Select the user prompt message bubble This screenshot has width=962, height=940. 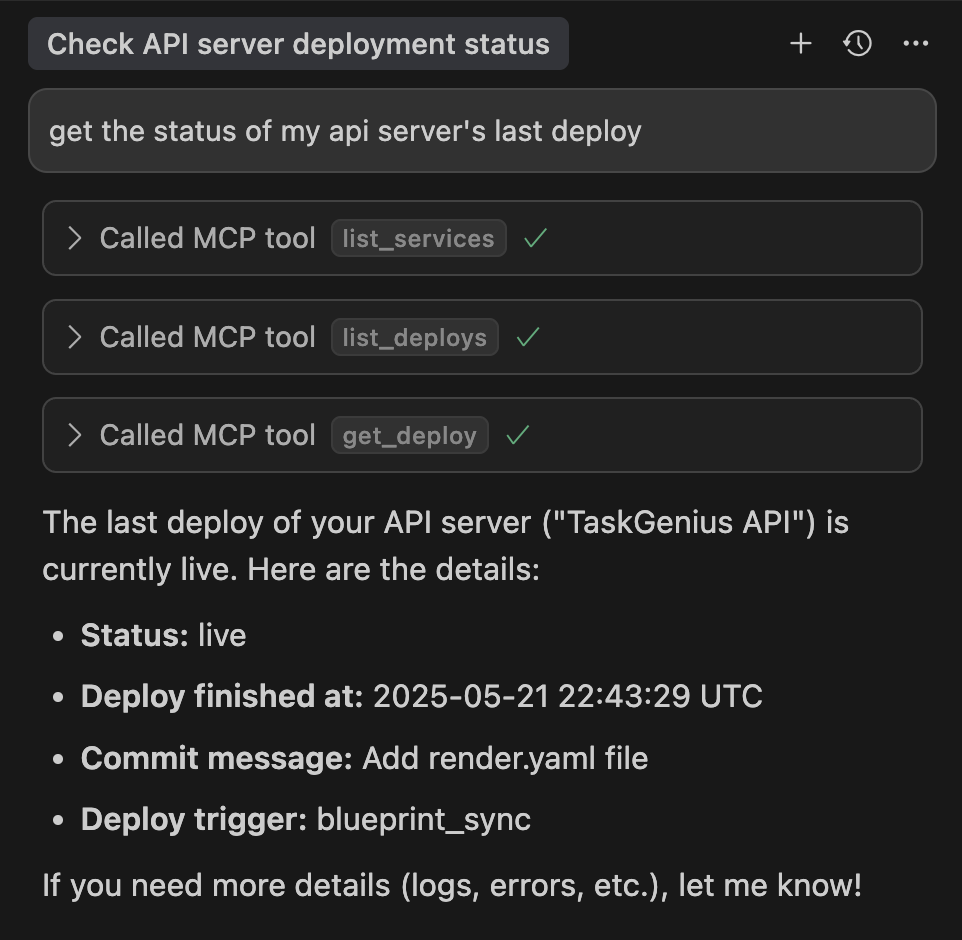pos(481,130)
